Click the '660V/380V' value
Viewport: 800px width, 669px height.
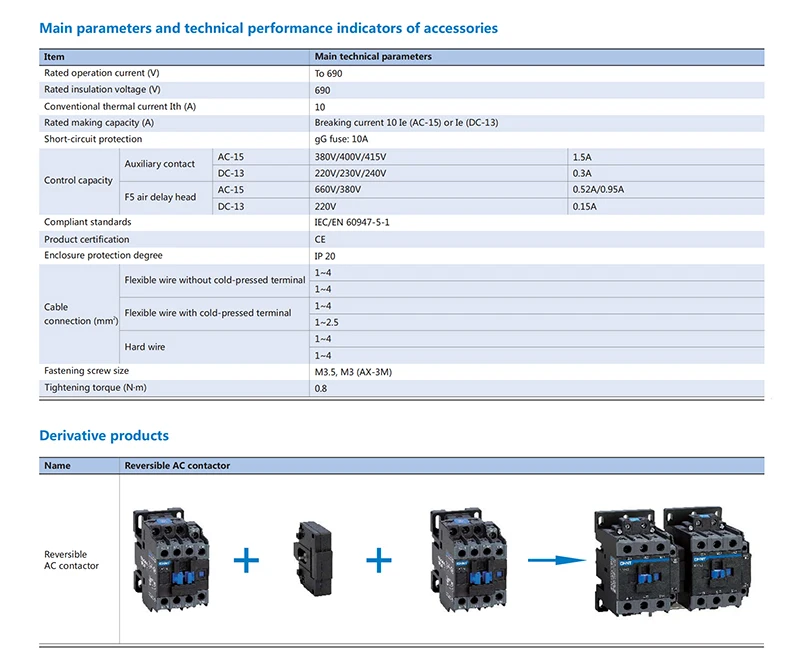[x=337, y=190]
